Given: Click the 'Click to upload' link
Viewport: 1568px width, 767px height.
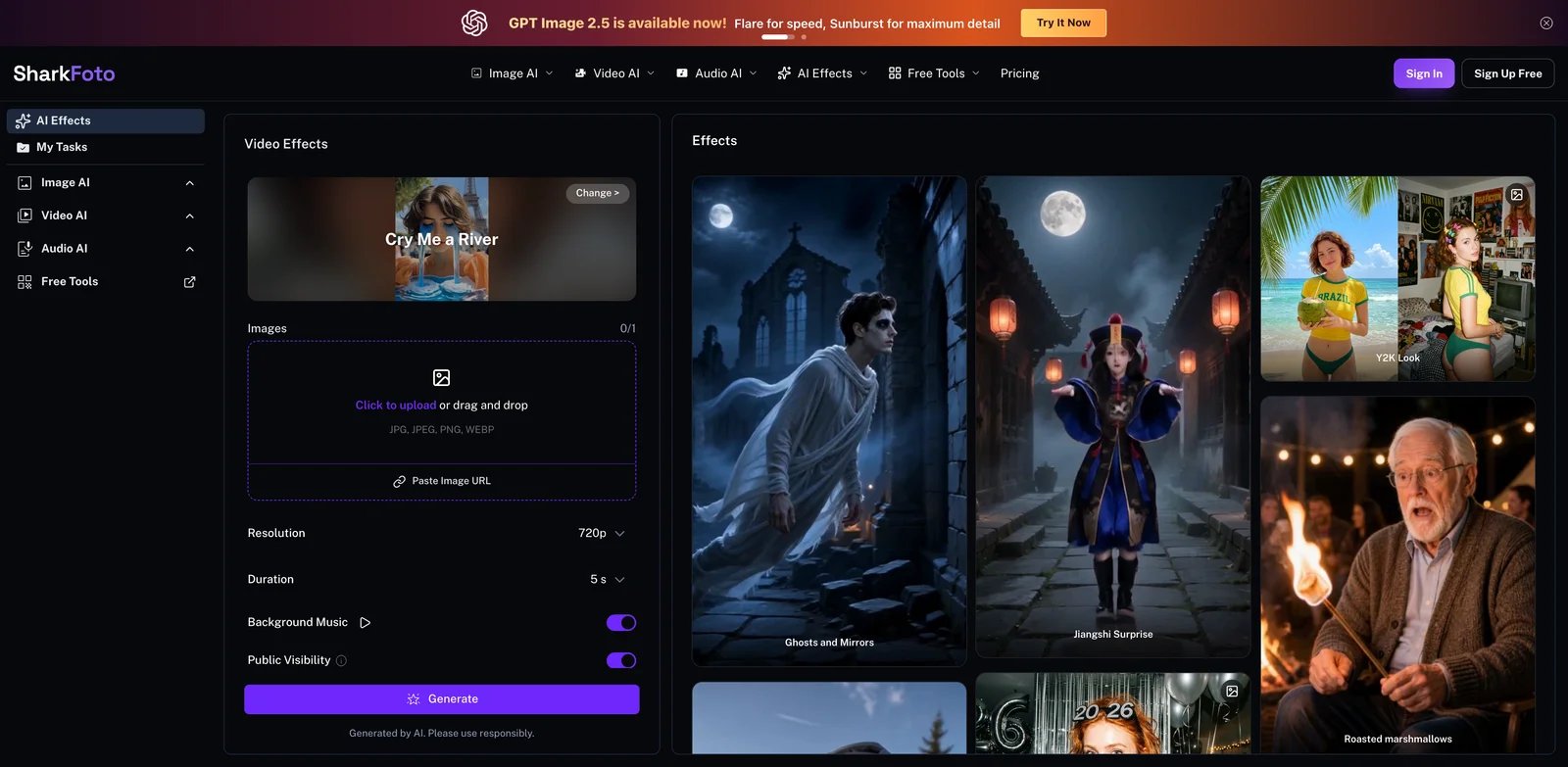Looking at the screenshot, I should (x=396, y=406).
